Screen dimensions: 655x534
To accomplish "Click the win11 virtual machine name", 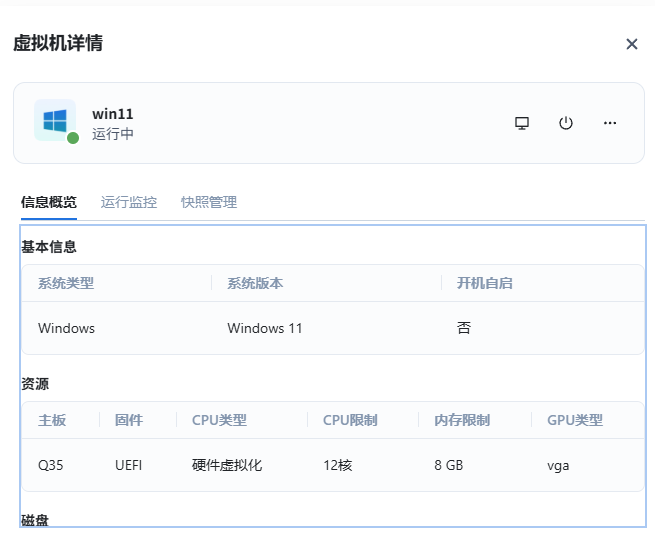I will coord(113,114).
